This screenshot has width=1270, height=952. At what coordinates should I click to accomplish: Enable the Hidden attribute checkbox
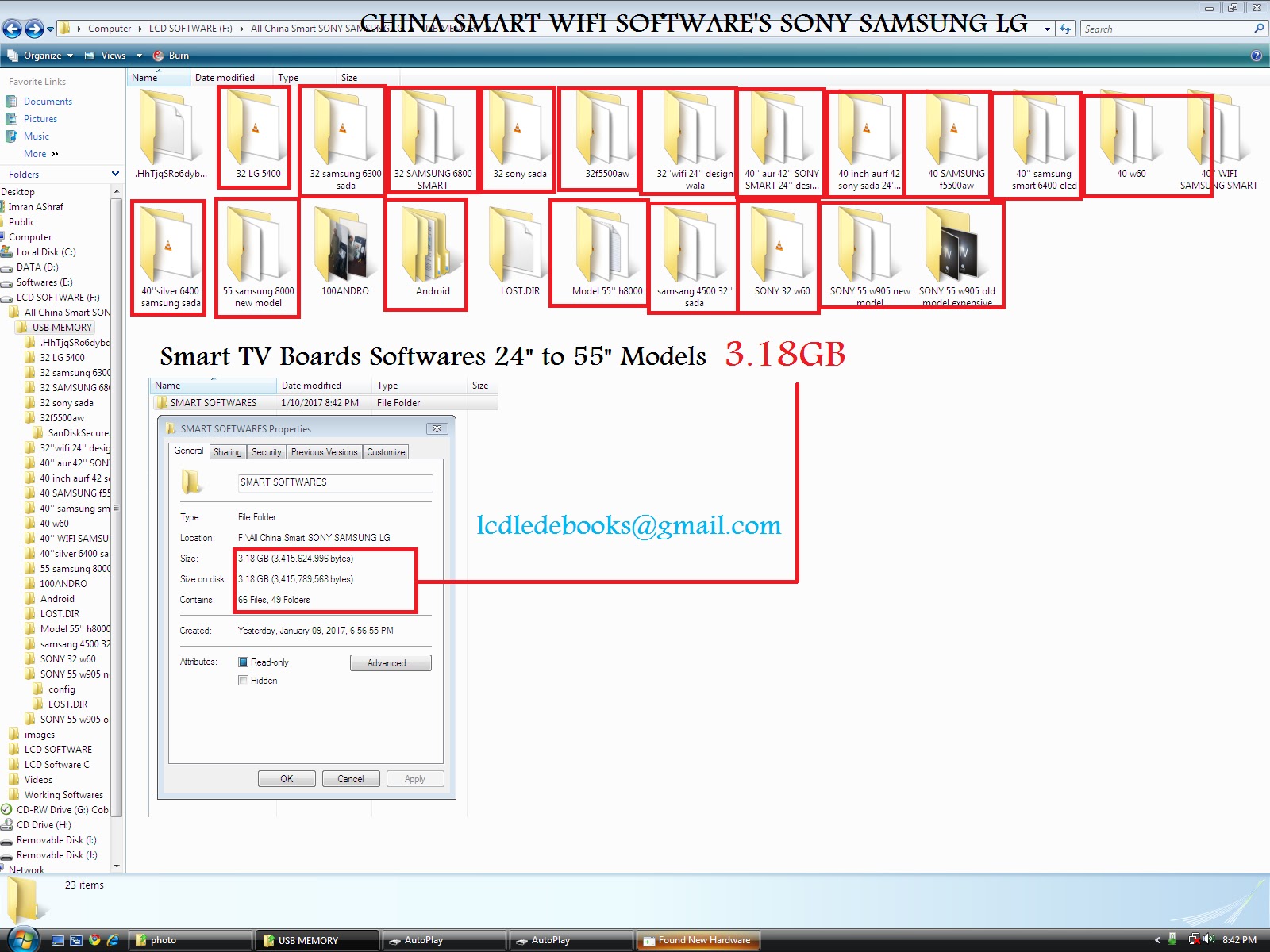244,680
